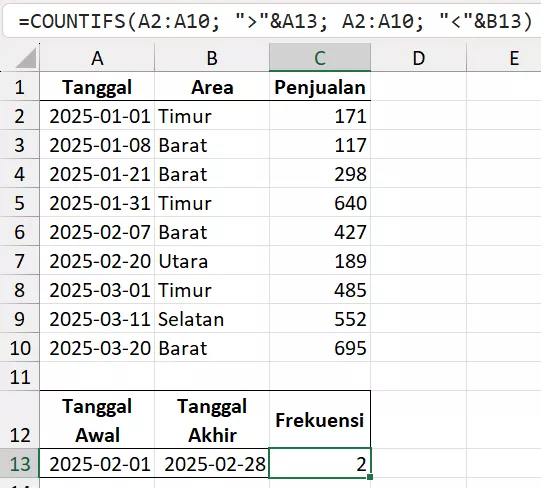Click the Timur cell in row 8
This screenshot has height=489, width=541.
point(212,290)
